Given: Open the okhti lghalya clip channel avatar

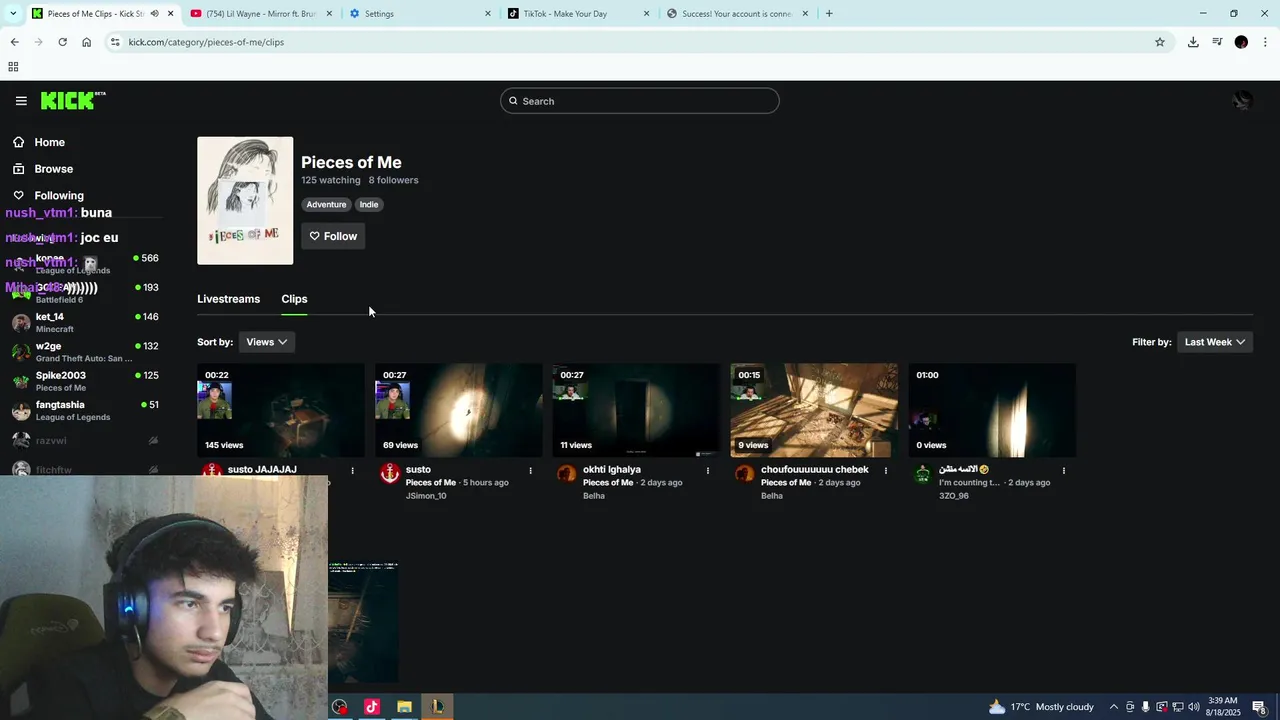Looking at the screenshot, I should [567, 474].
